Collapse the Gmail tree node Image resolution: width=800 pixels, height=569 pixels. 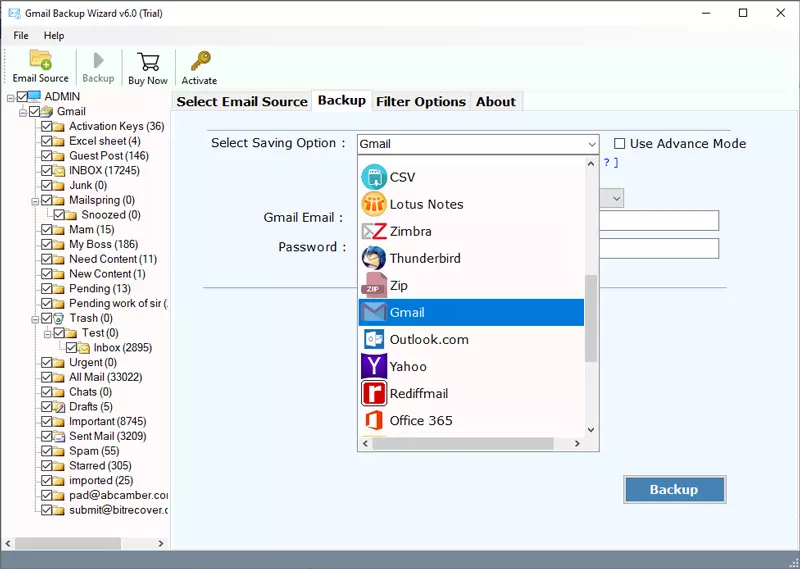pos(22,112)
